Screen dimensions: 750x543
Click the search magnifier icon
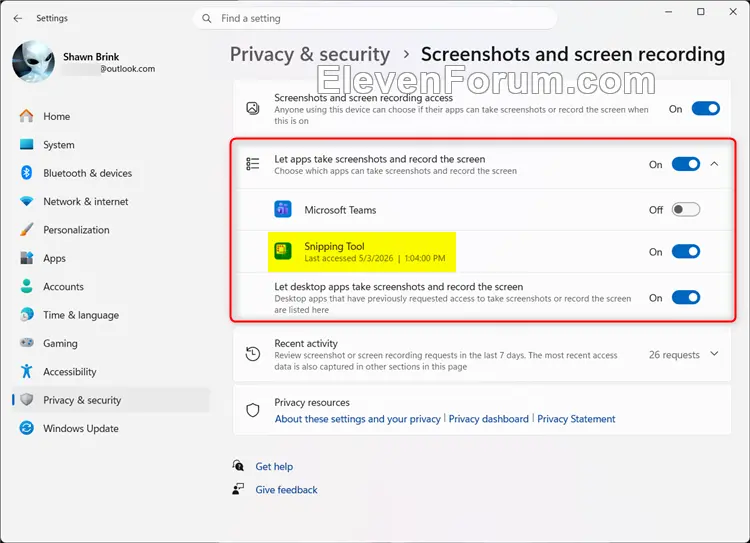pyautogui.click(x=207, y=18)
